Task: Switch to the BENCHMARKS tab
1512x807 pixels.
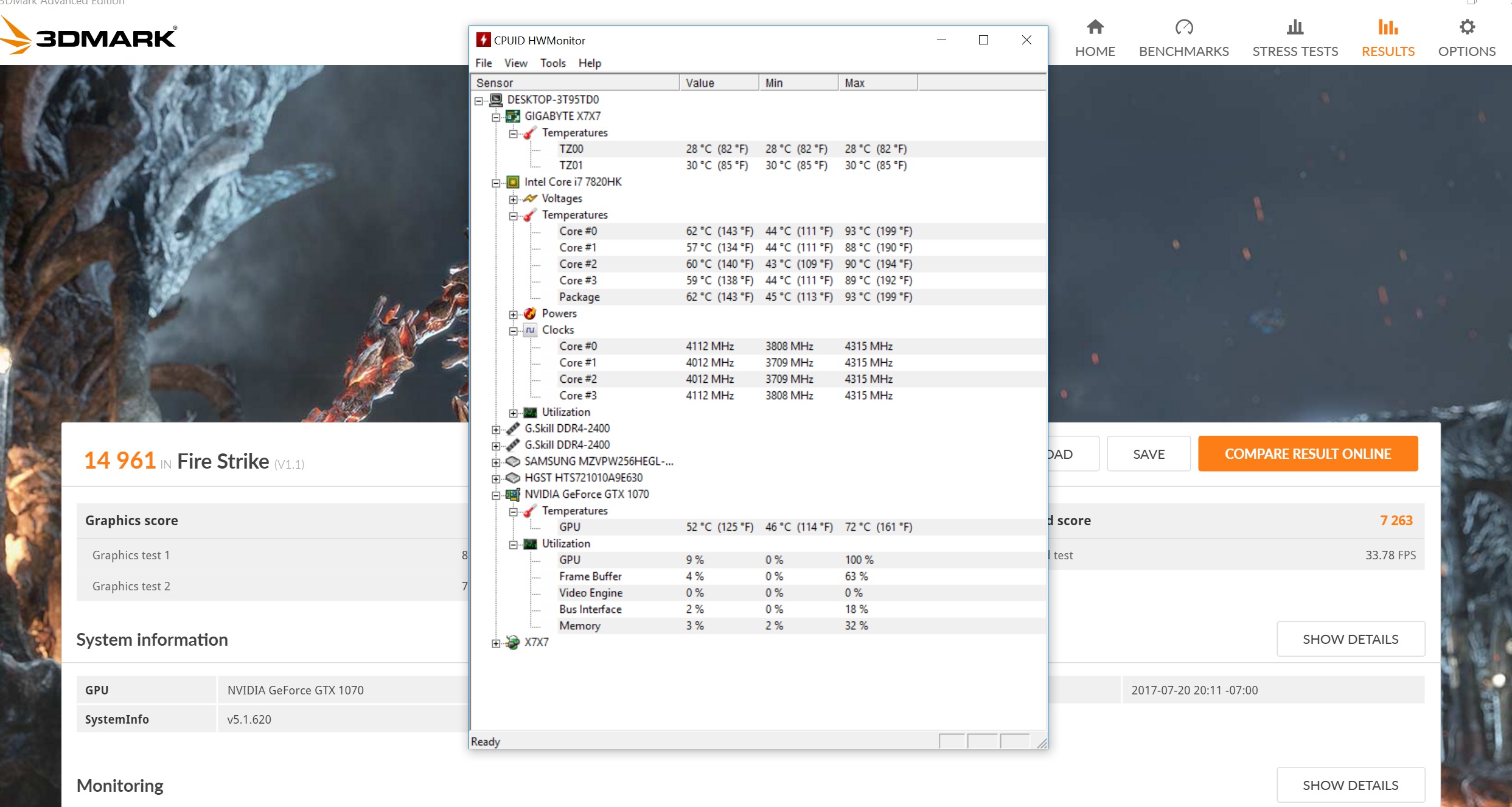Action: coord(1183,39)
